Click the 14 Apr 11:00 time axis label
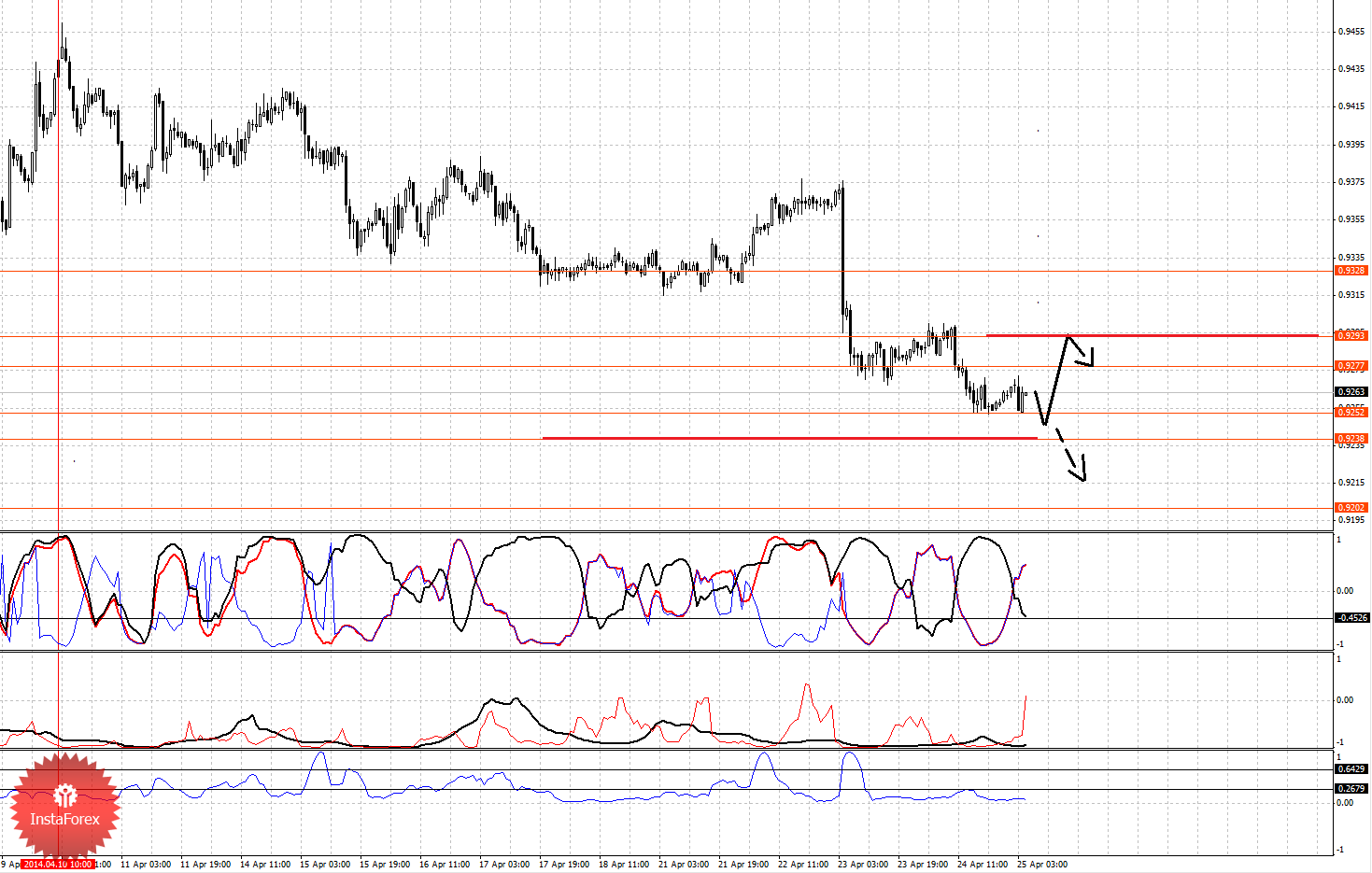The image size is (1372, 873). 265,865
